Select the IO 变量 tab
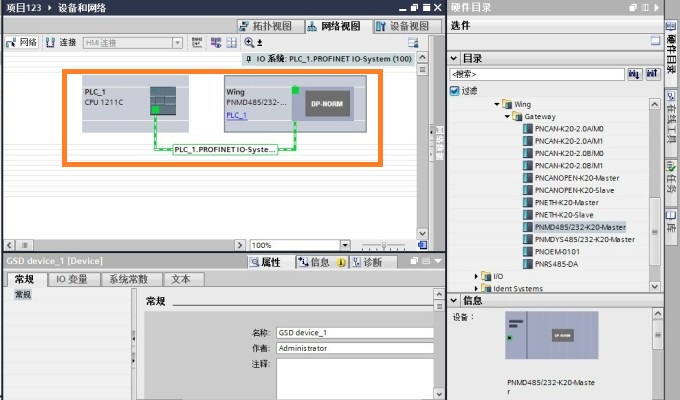Viewport: 680px width, 400px height. pyautogui.click(x=72, y=279)
